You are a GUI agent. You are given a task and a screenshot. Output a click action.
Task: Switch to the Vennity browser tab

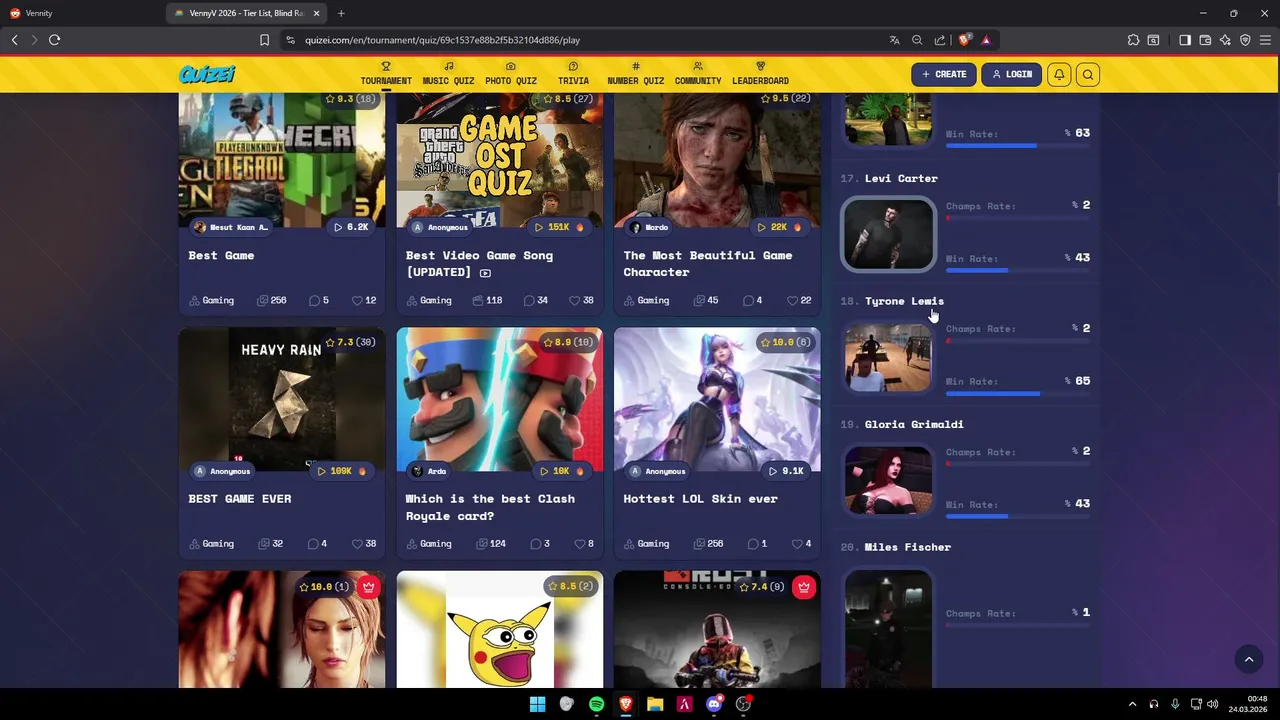[x=80, y=13]
